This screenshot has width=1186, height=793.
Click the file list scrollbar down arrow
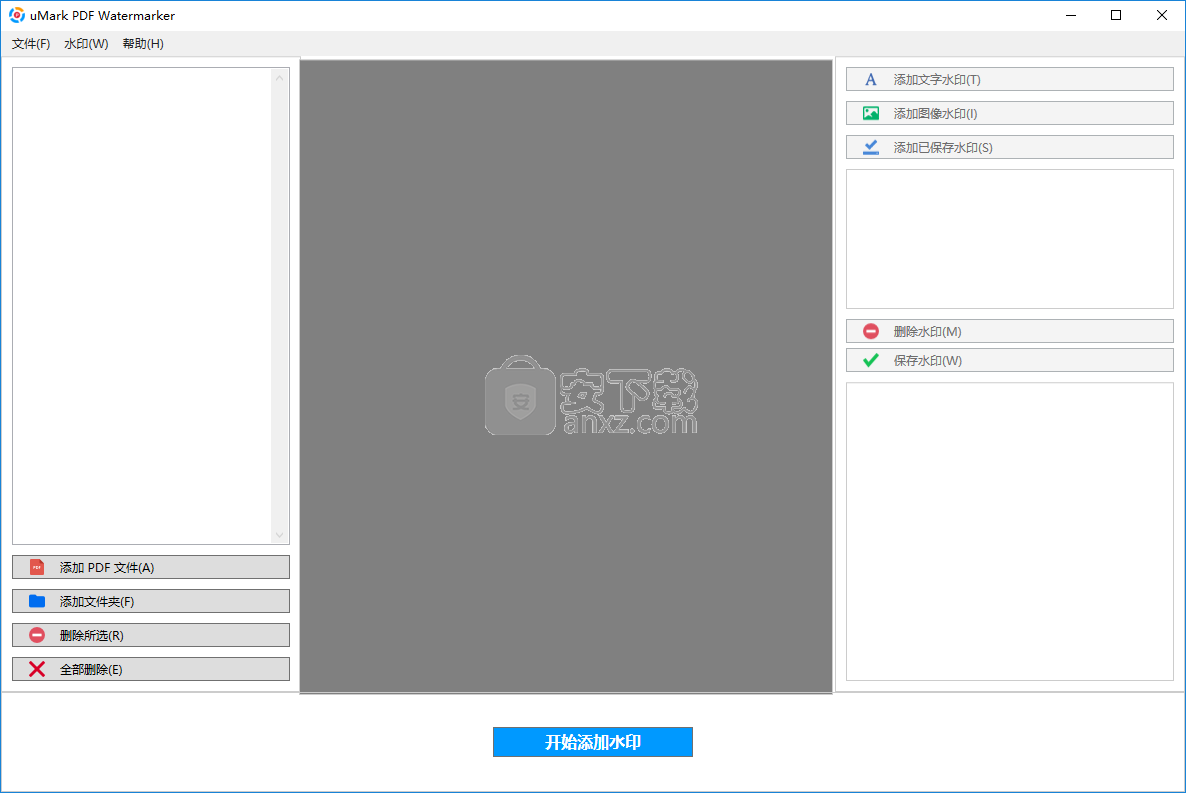[x=279, y=535]
